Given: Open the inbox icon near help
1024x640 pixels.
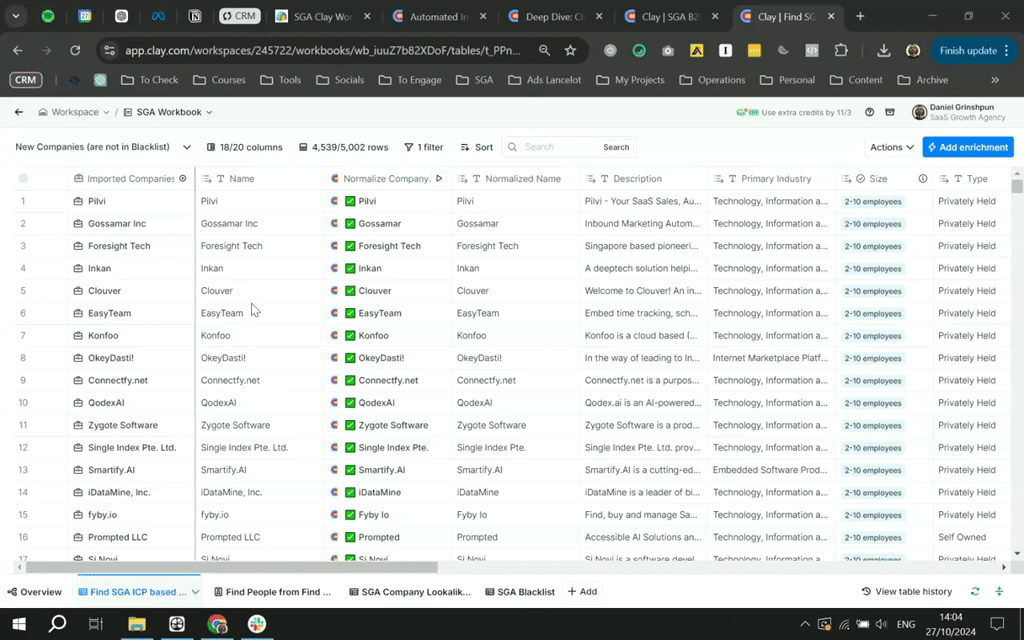Looking at the screenshot, I should 889,112.
